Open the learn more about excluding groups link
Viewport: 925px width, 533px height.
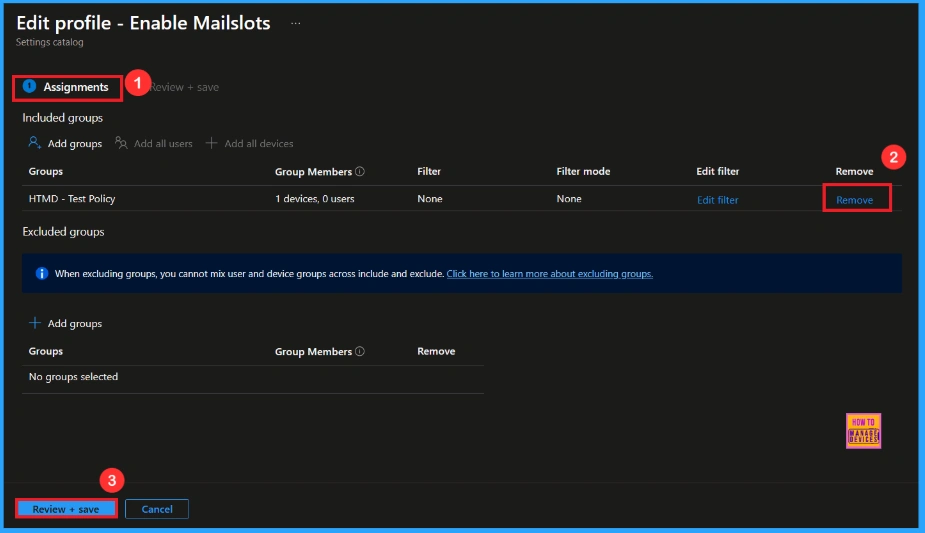(549, 273)
